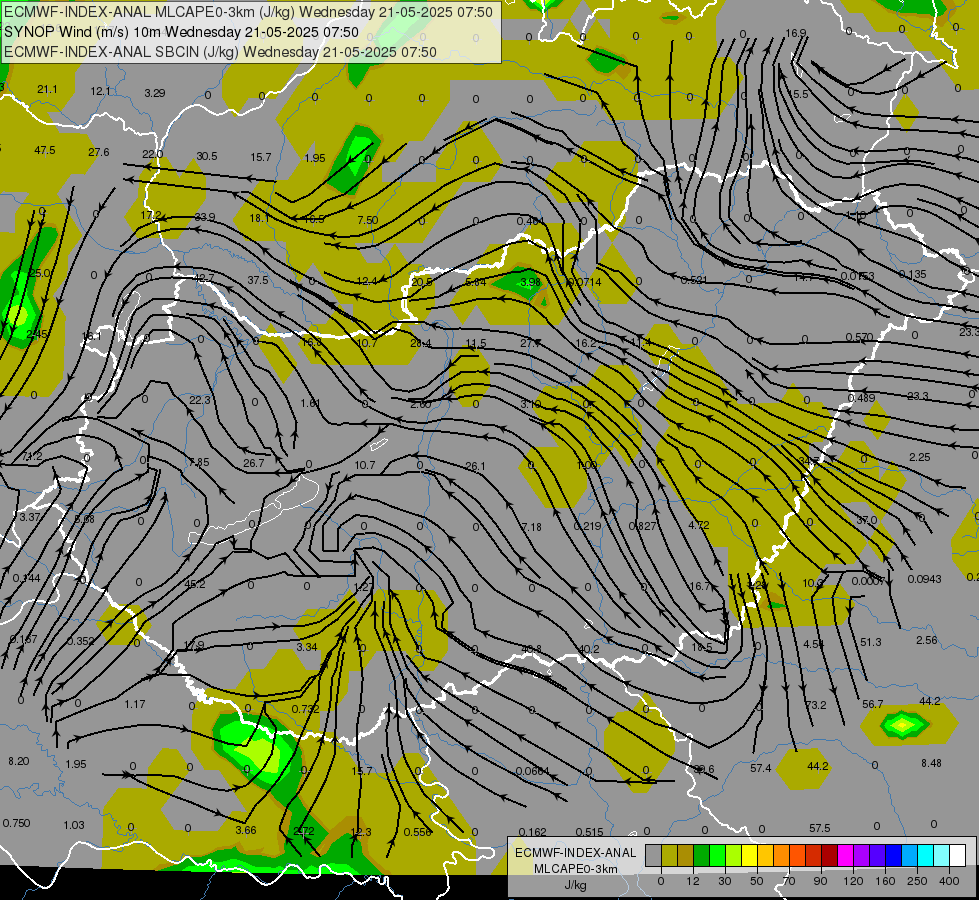The width and height of the screenshot is (979, 900).
Task: Click the map value '45.2'
Action: point(195,585)
